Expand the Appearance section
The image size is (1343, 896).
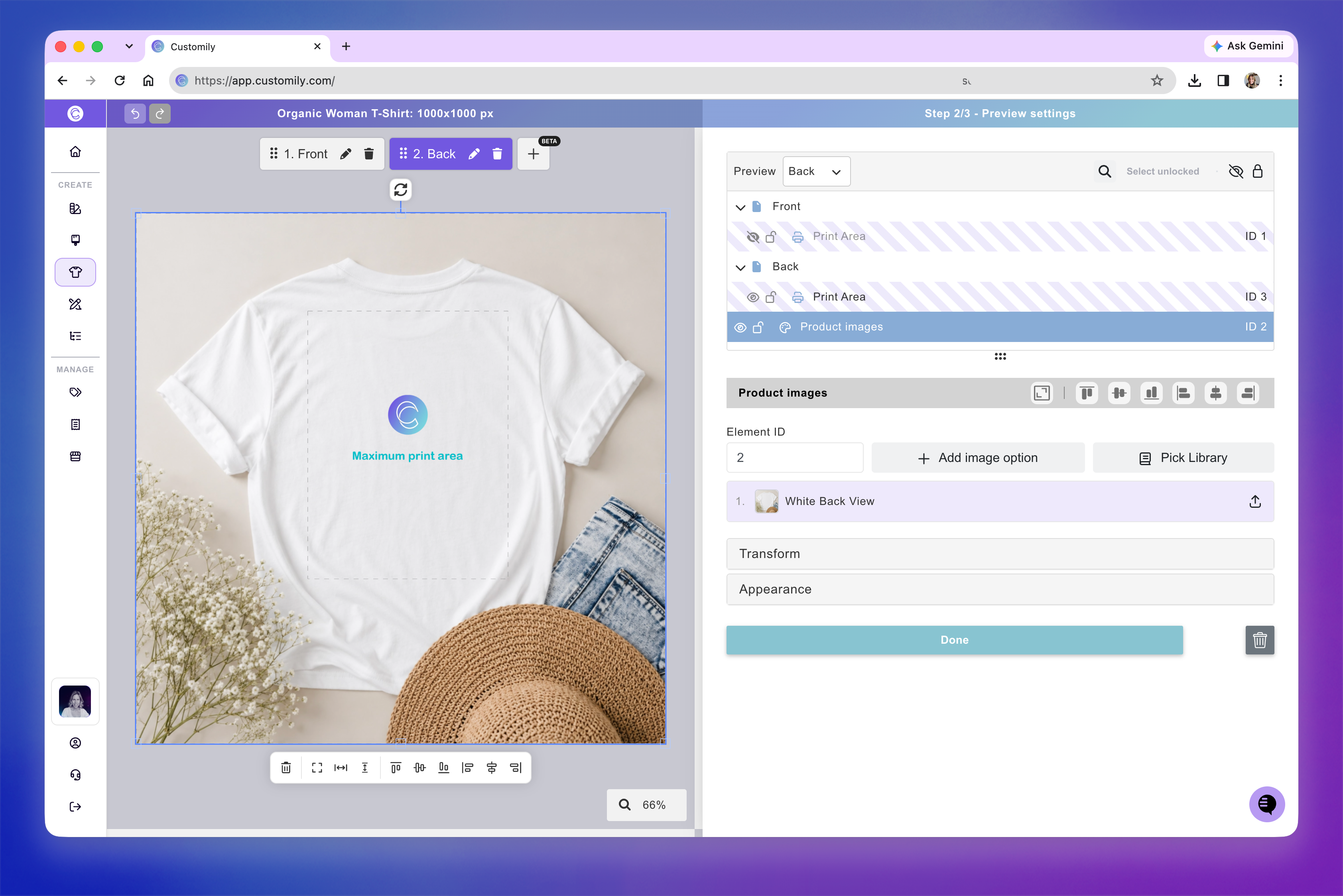[x=1000, y=589]
